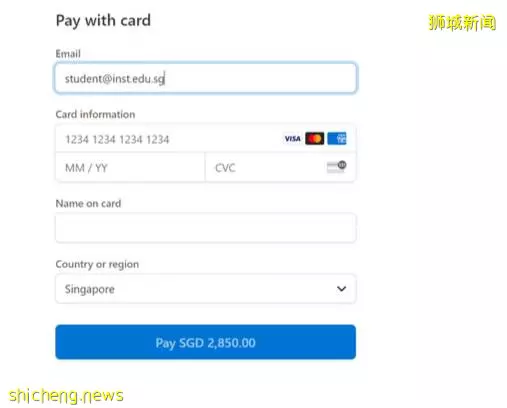Select the MM / YY expiry field

click(130, 167)
